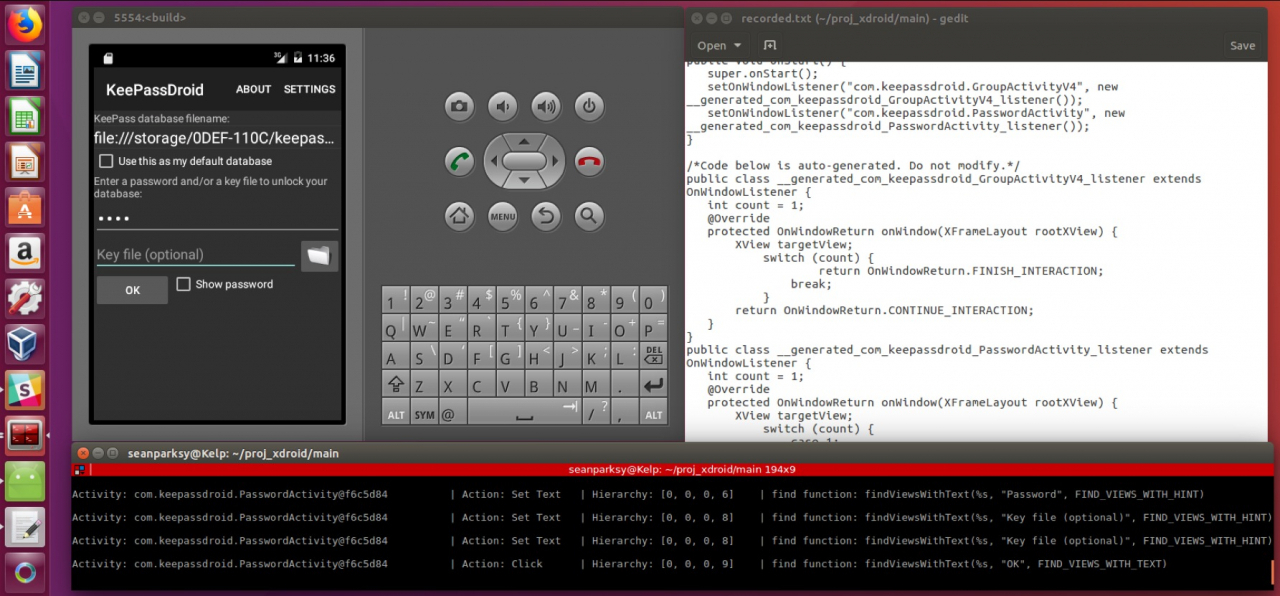Click the D-pad up arrow
1280x596 pixels.
point(525,140)
